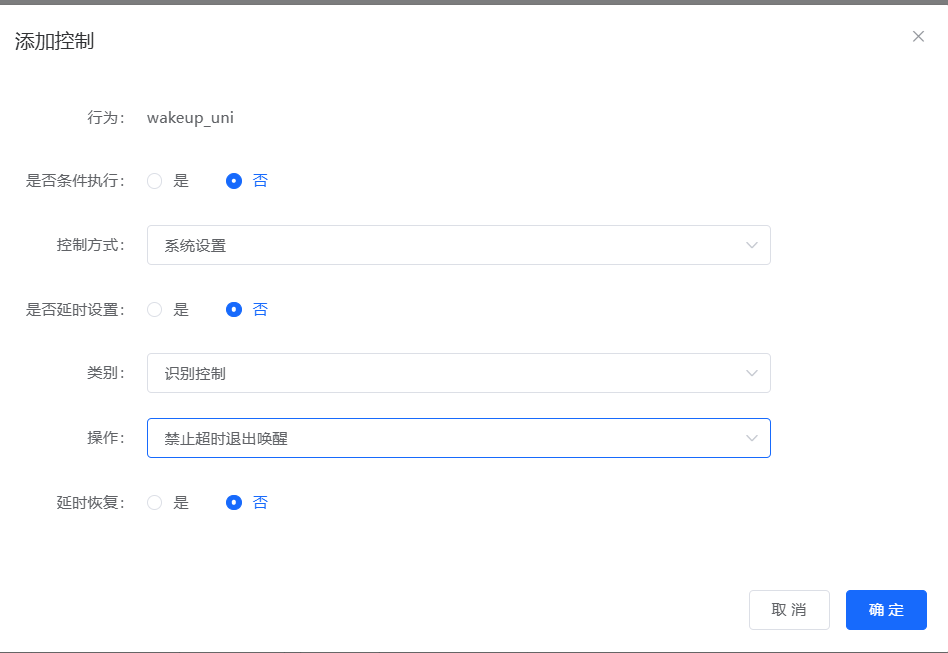Image resolution: width=948 pixels, height=653 pixels.
Task: Select the 是 radio button for 延时恢复
Action: [x=155, y=502]
